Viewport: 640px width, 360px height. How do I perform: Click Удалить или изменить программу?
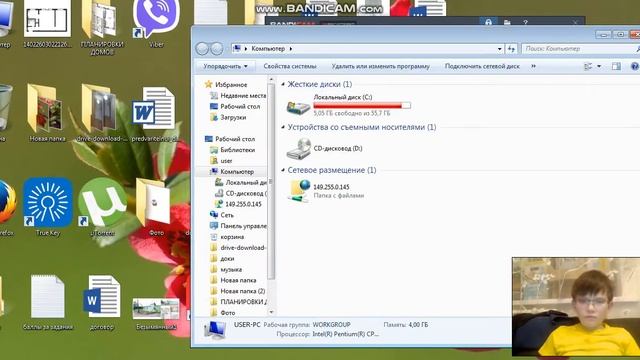[380, 66]
